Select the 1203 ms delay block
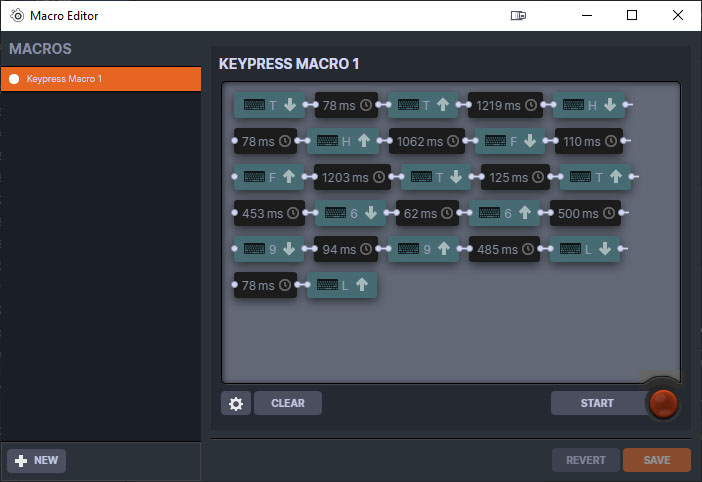The image size is (702, 482). (352, 177)
